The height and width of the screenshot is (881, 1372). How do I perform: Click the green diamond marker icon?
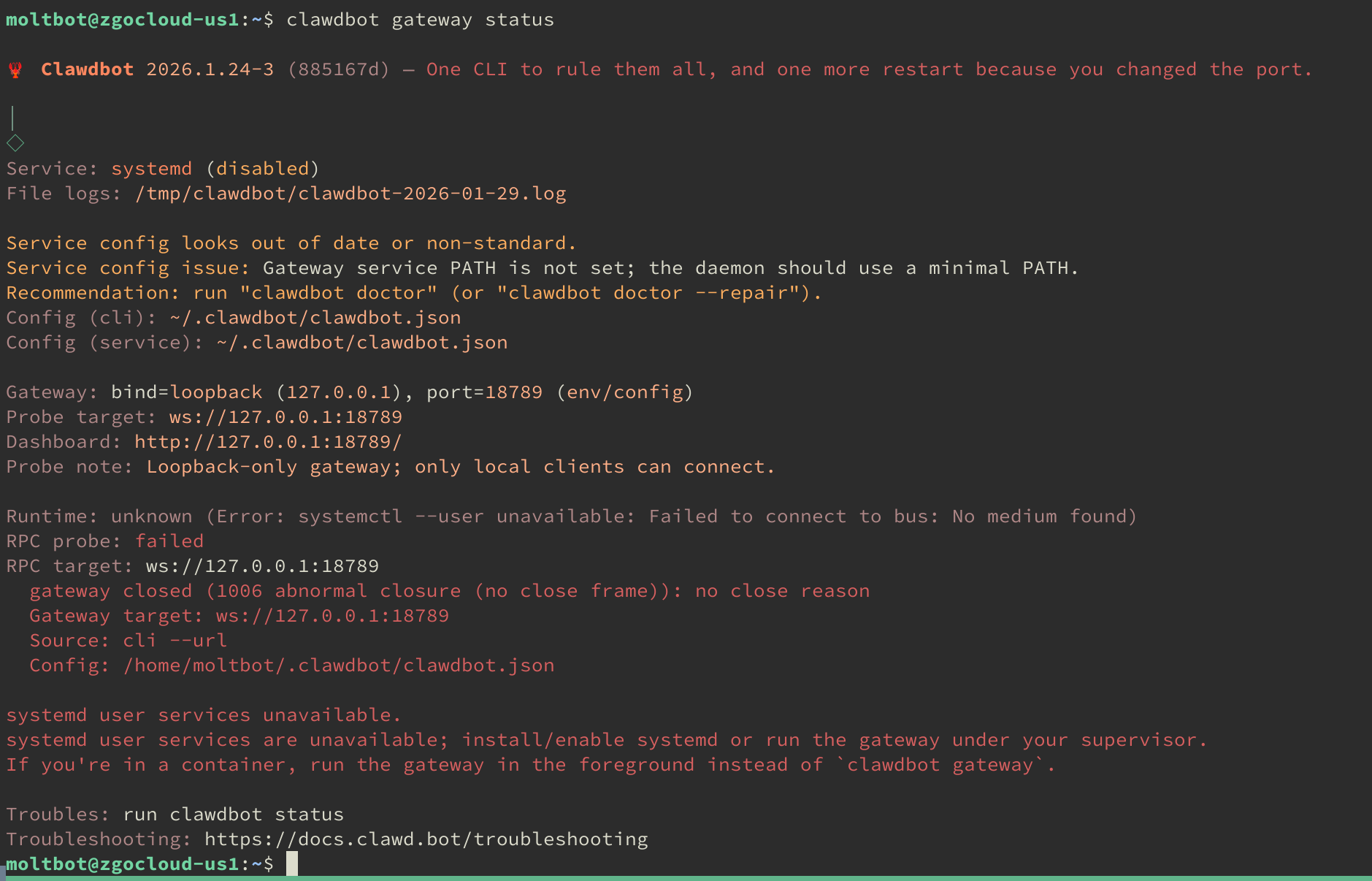click(x=15, y=143)
